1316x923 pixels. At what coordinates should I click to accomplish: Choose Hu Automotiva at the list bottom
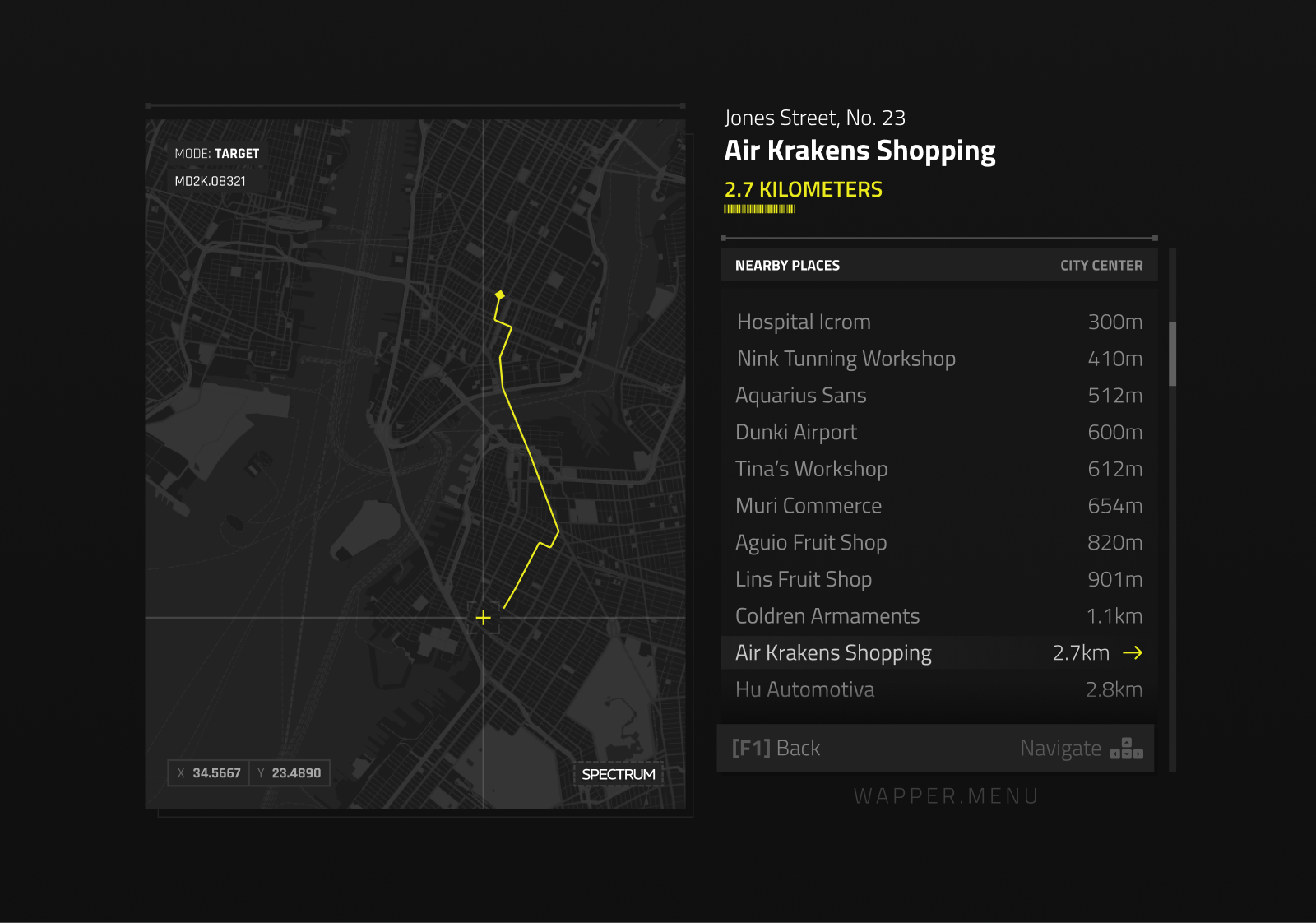[939, 689]
